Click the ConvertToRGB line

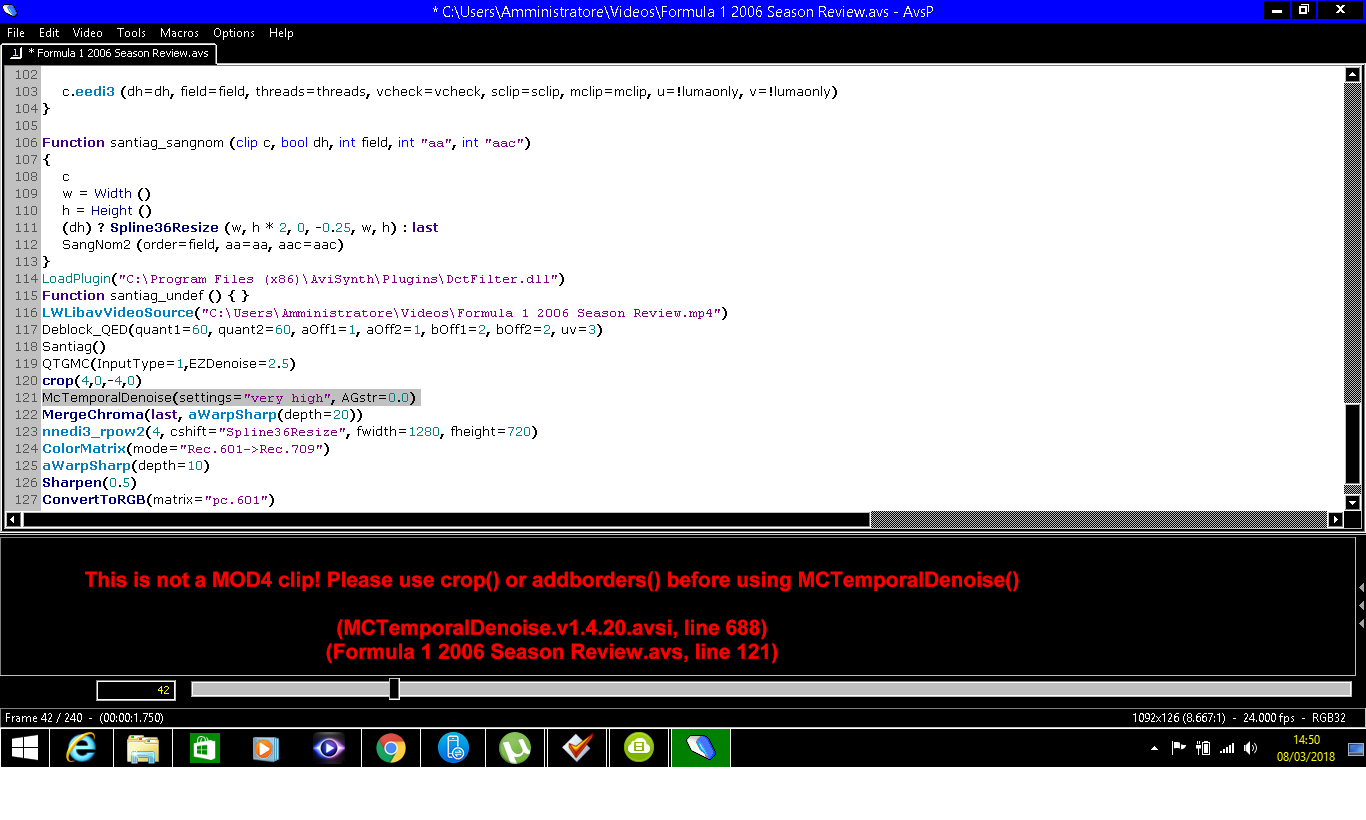coord(158,500)
